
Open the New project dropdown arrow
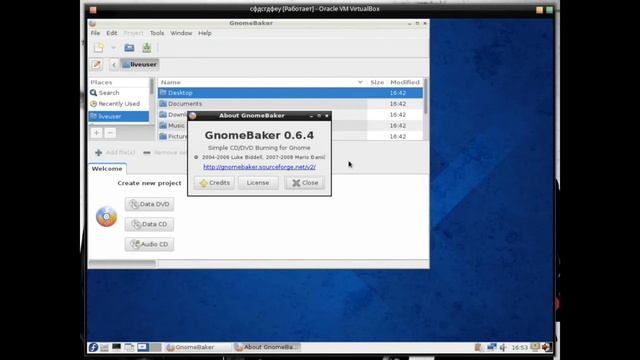113,48
